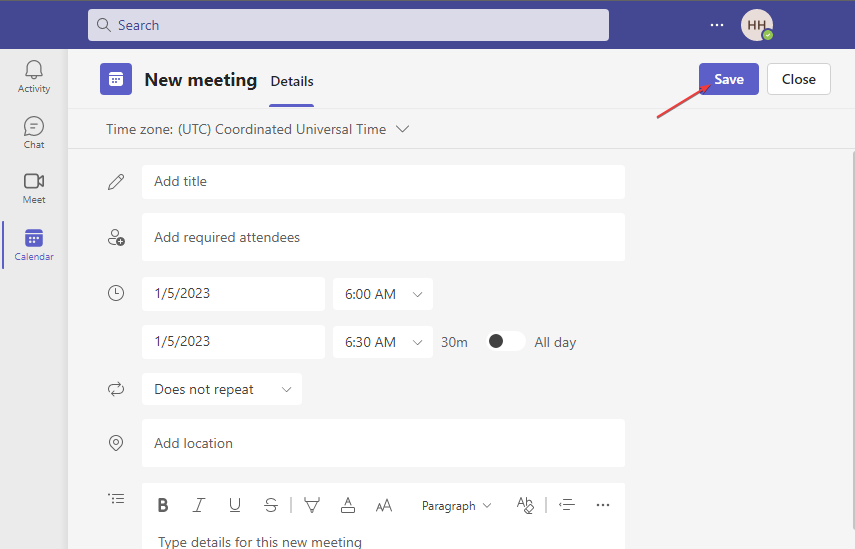Click the Add location field
Screen dimensions: 855x549
tap(383, 443)
